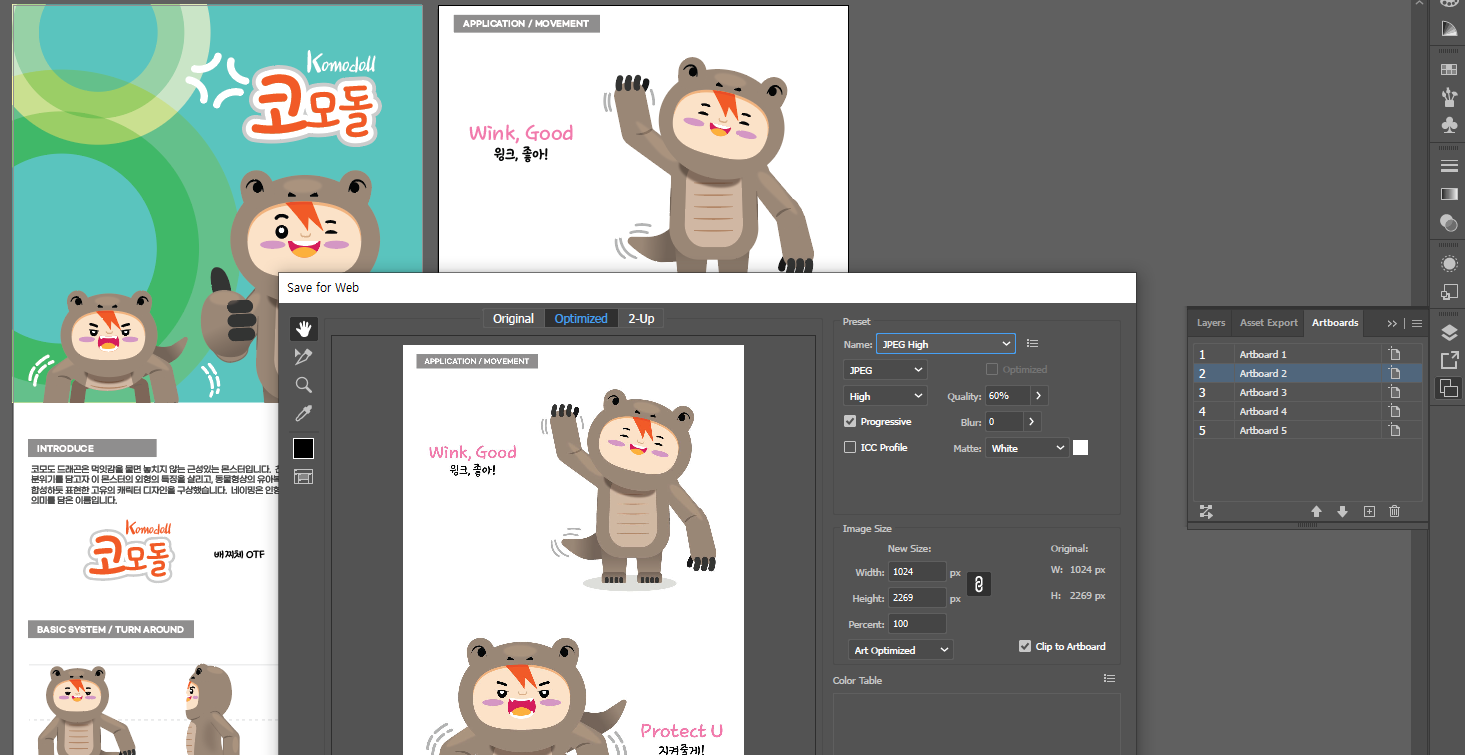Toggle slices visibility icon
1465x755 pixels.
tap(304, 477)
